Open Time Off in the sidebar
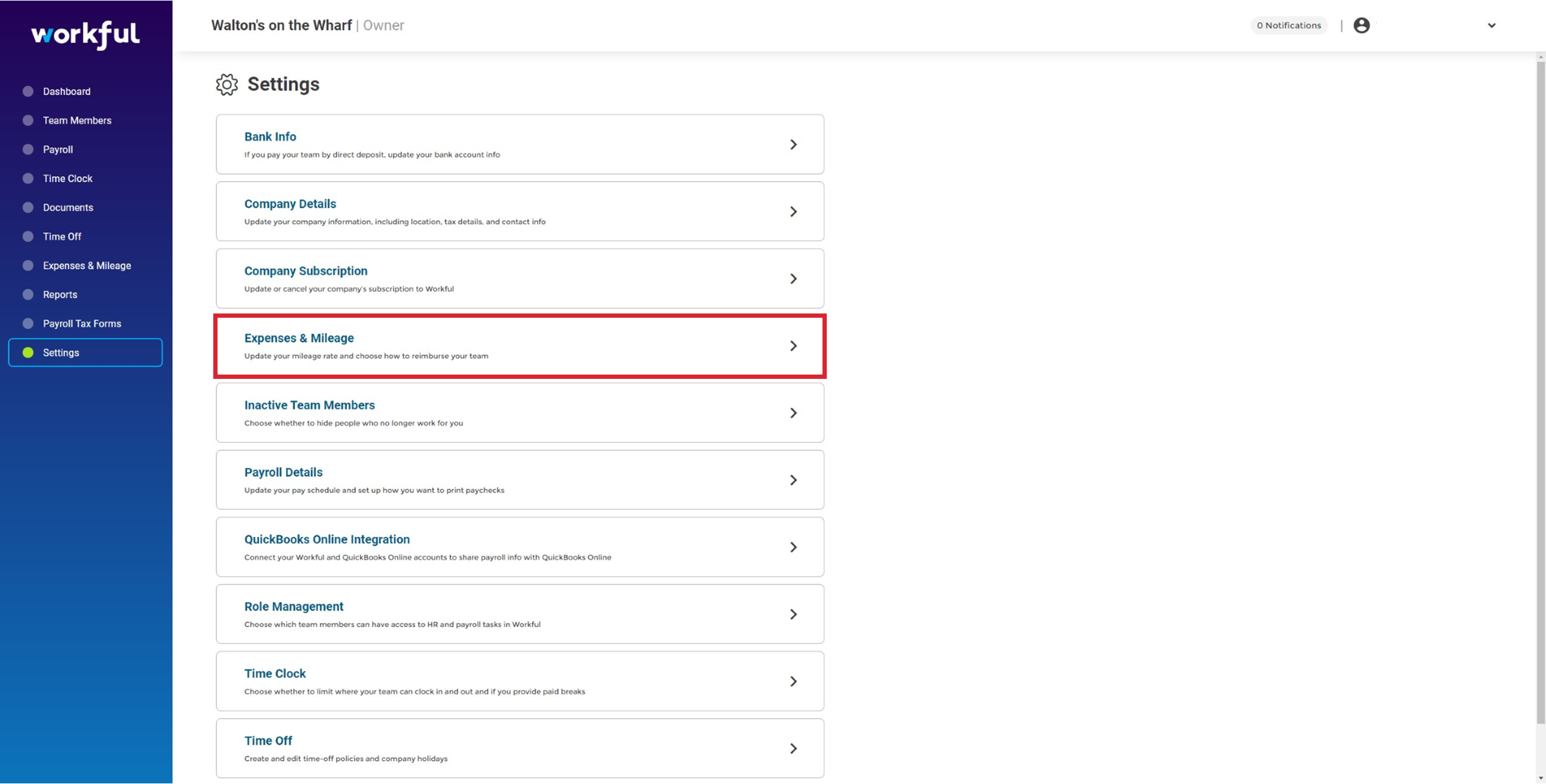1546x784 pixels. coord(62,236)
